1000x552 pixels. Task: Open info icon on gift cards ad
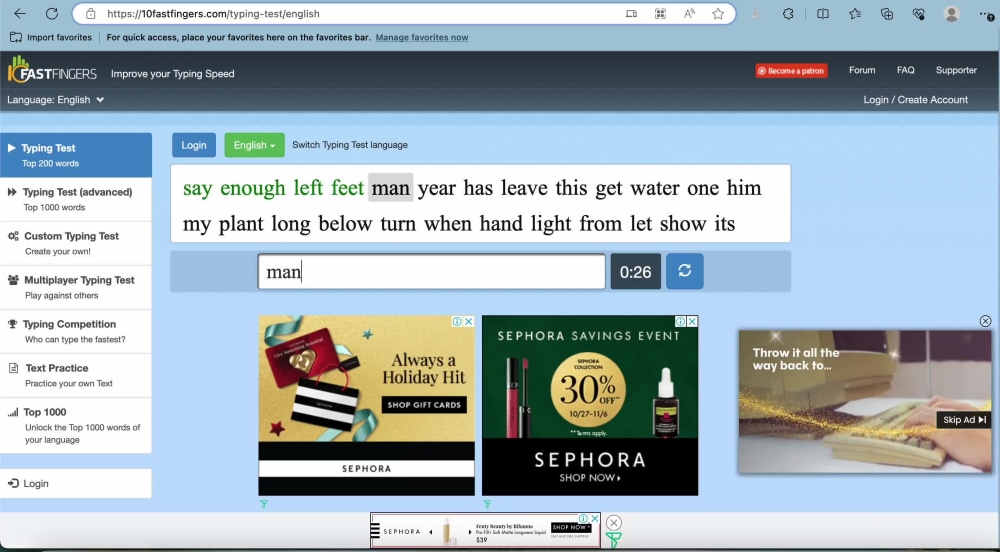pyautogui.click(x=457, y=321)
